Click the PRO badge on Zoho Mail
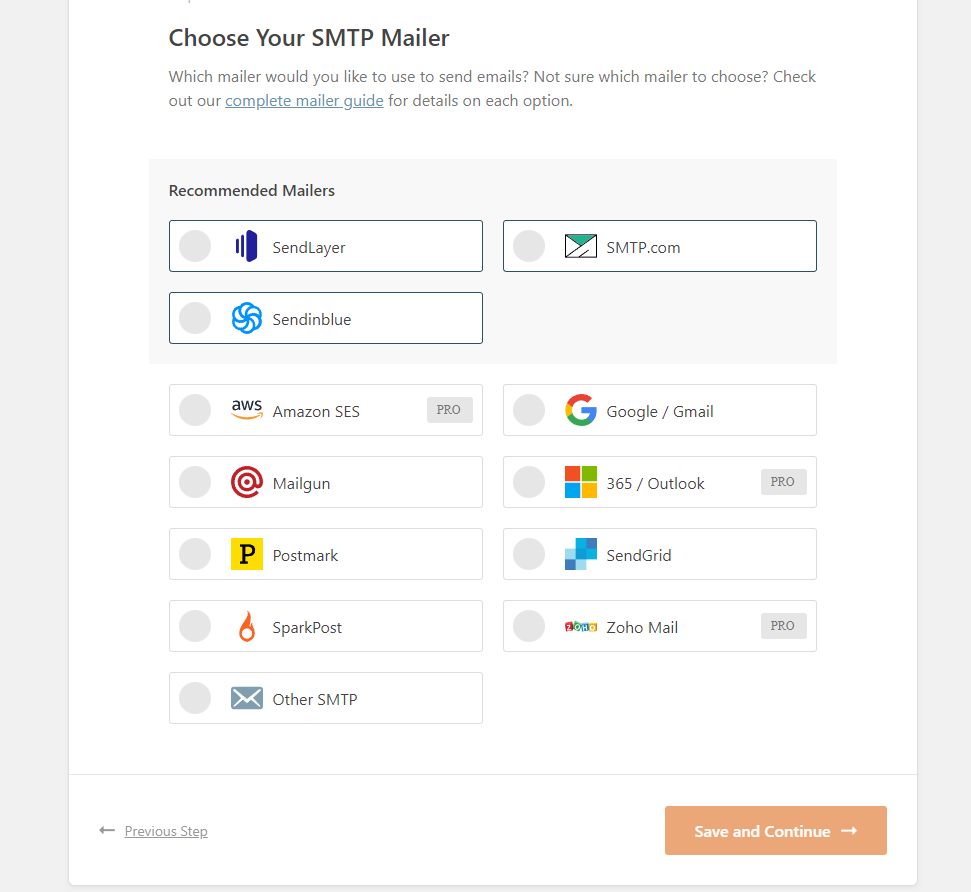The width and height of the screenshot is (971, 892). click(x=784, y=626)
